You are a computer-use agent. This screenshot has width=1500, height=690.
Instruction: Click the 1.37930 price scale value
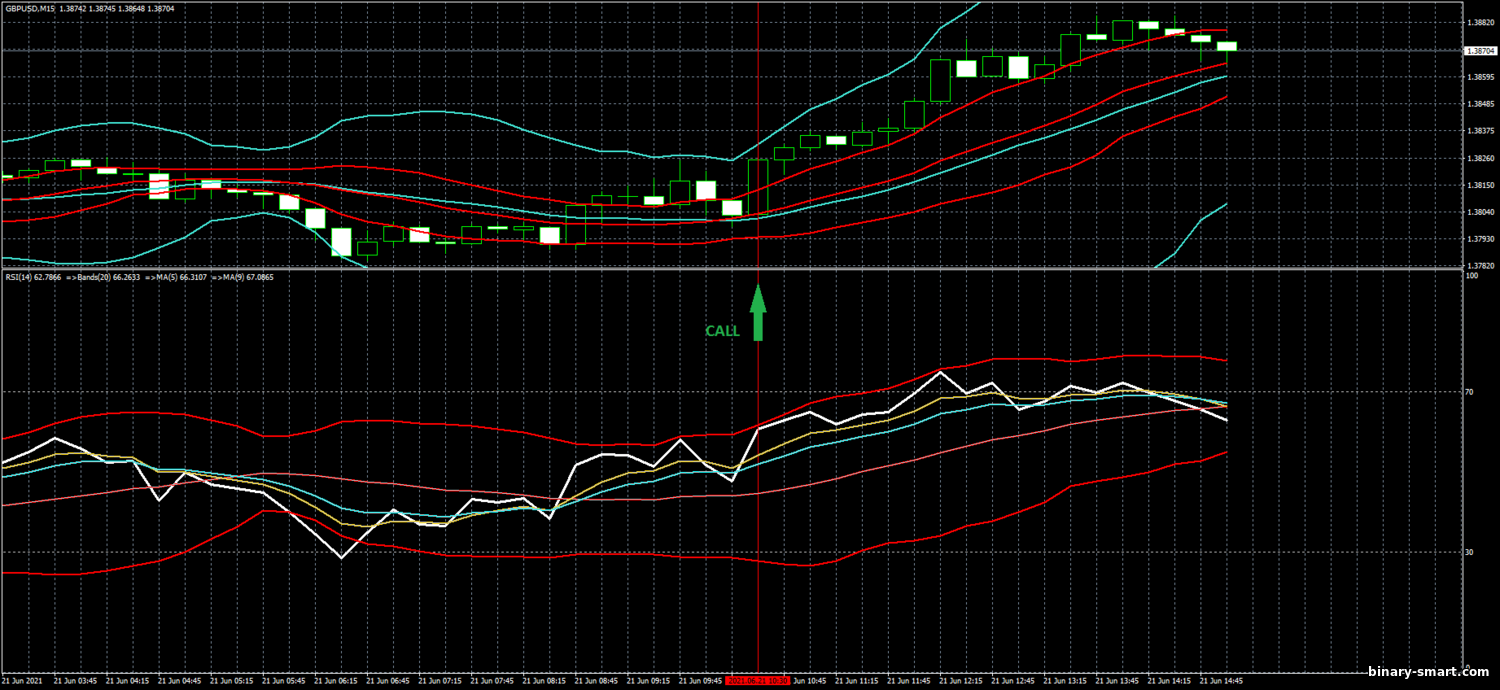(1480, 239)
